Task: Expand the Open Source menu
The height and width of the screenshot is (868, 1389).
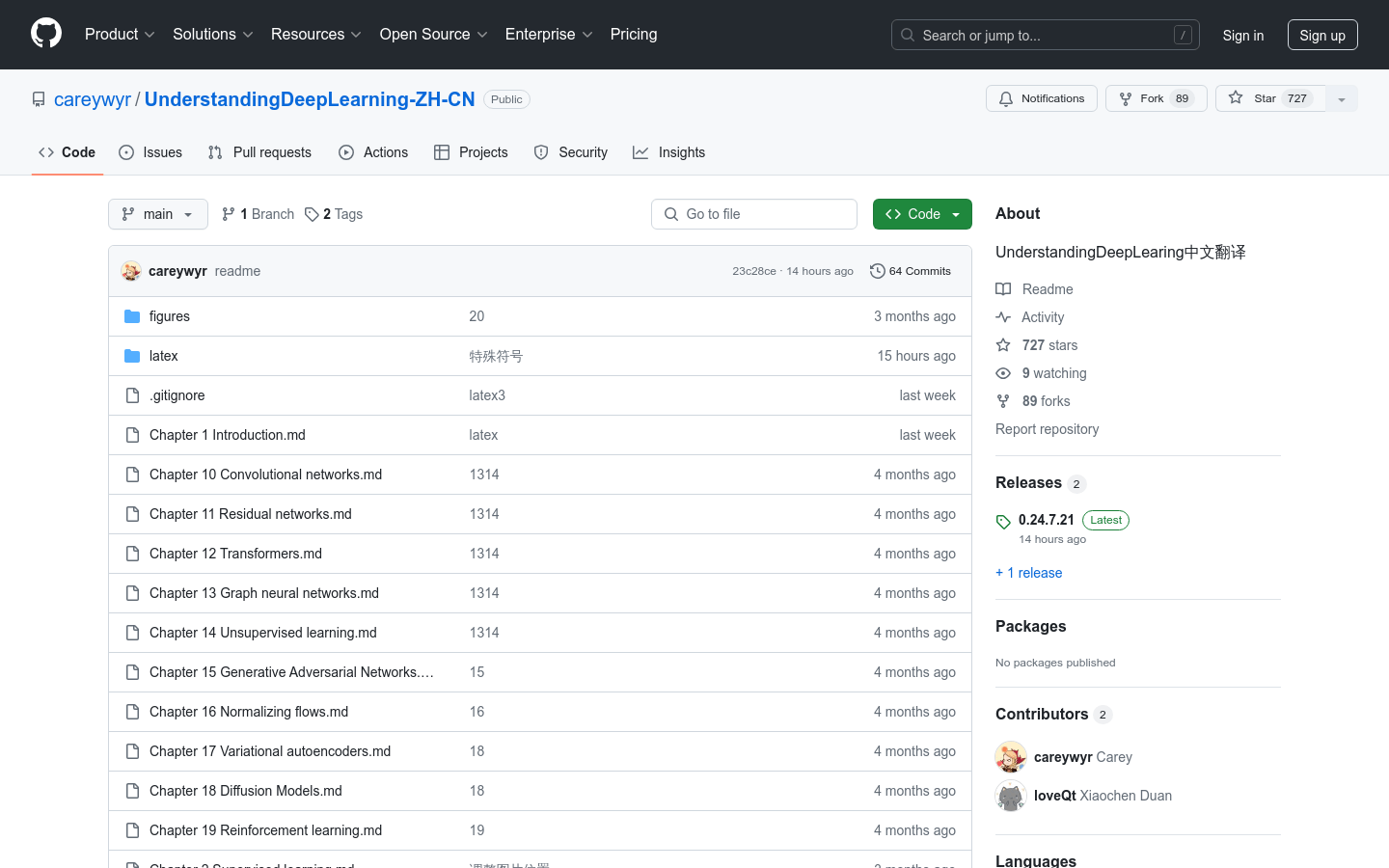Action: pos(434,34)
